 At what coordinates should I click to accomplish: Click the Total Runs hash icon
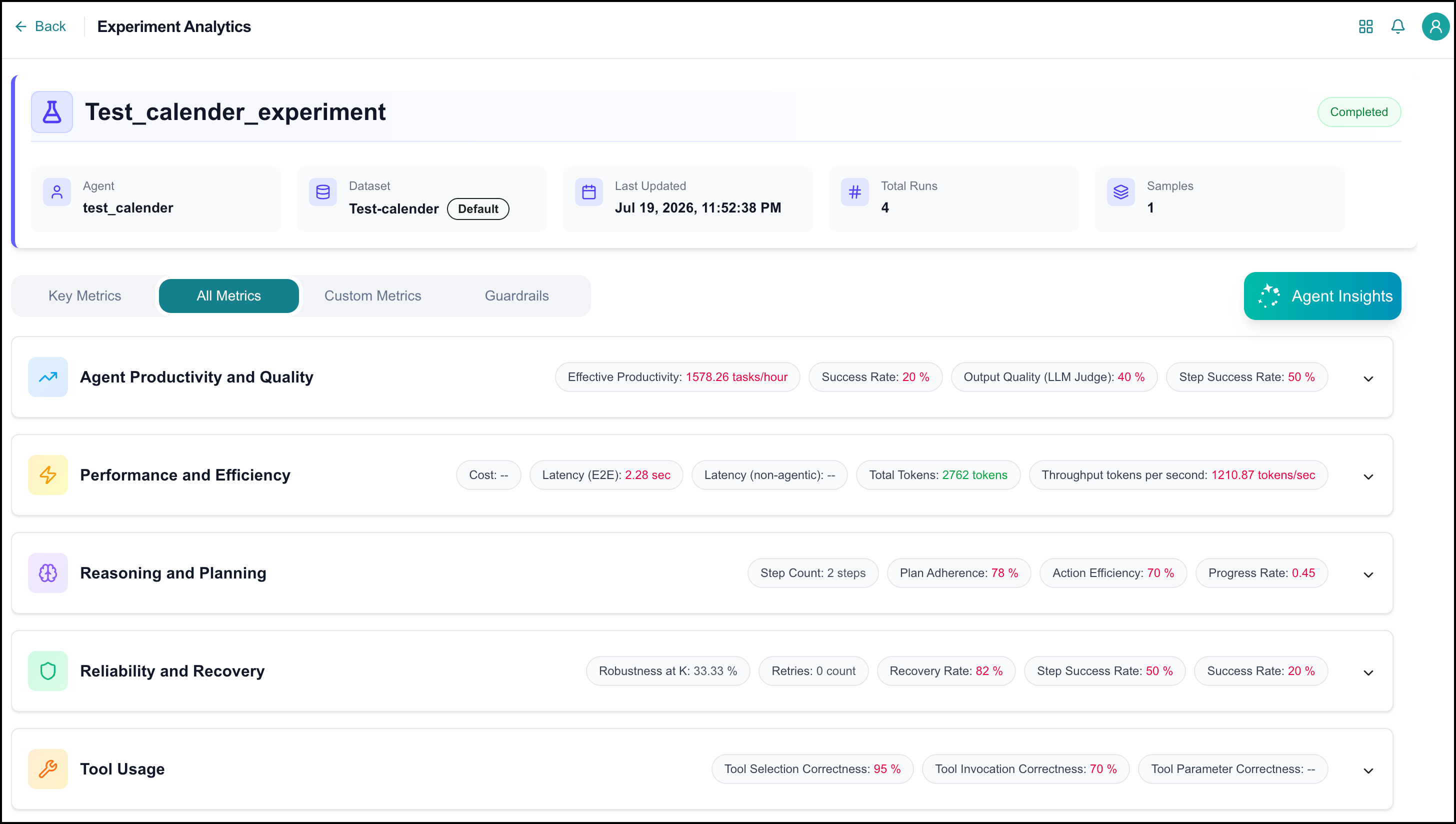tap(855, 192)
